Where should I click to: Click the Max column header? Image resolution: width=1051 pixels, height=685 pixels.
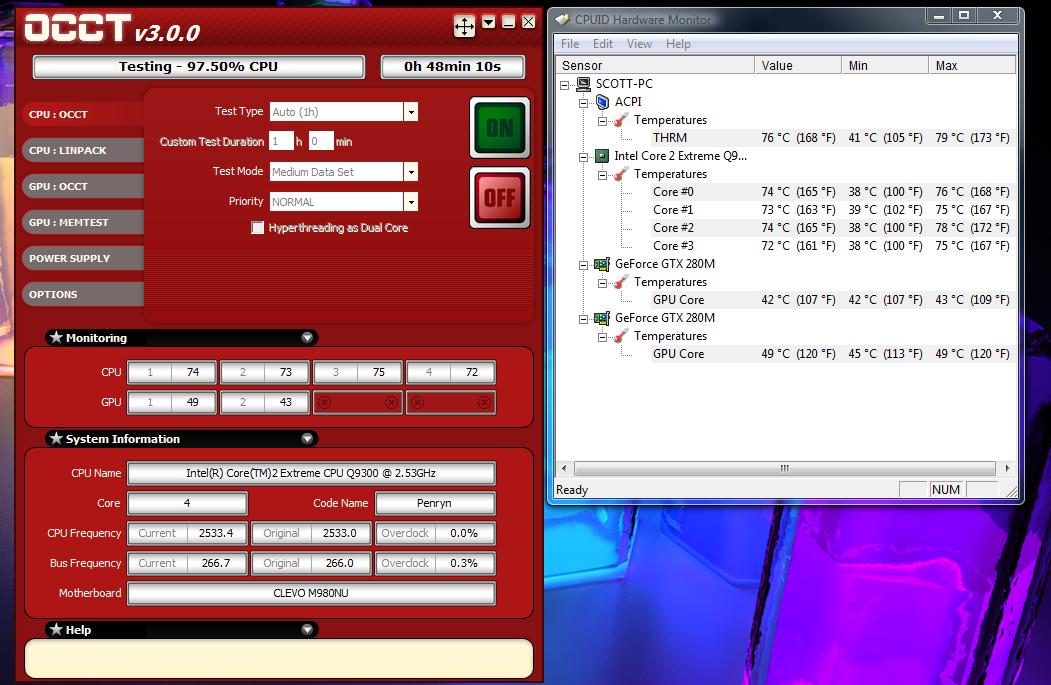click(972, 65)
